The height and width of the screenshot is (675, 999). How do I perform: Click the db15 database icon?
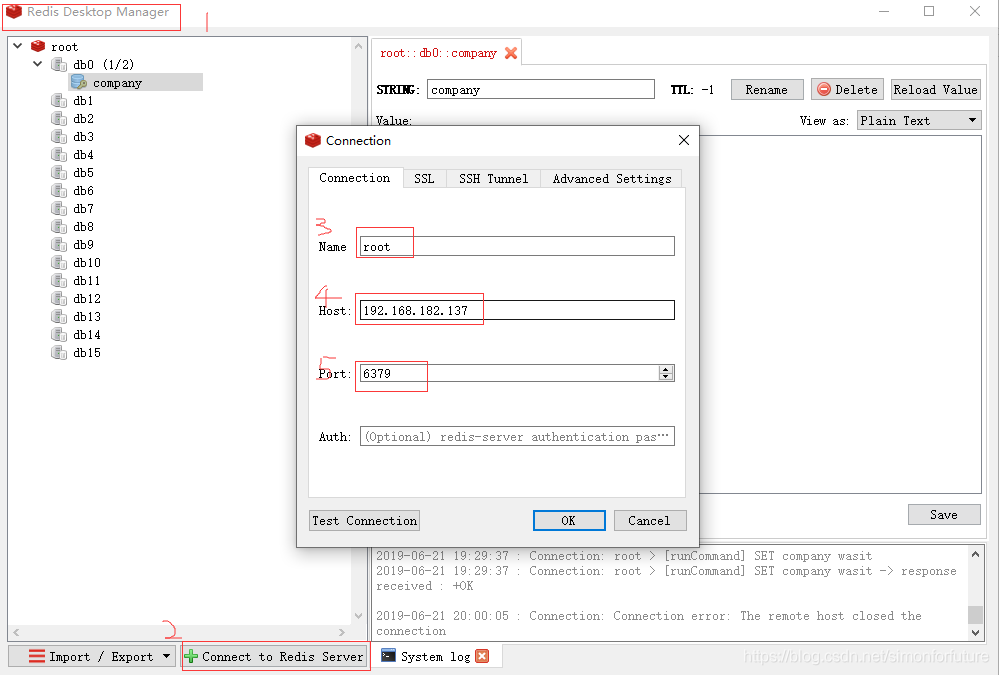59,352
